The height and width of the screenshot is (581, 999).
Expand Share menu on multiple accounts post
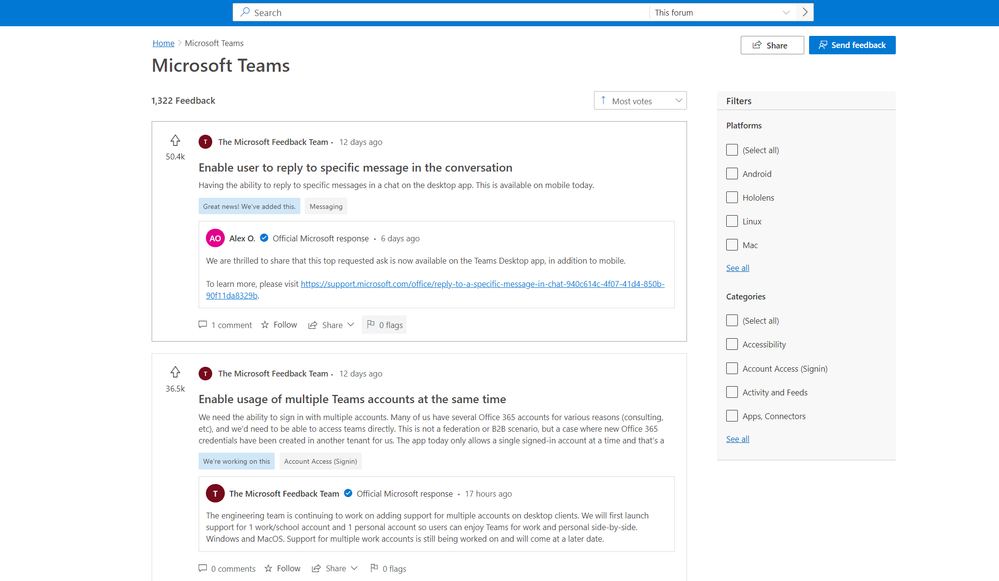point(334,568)
